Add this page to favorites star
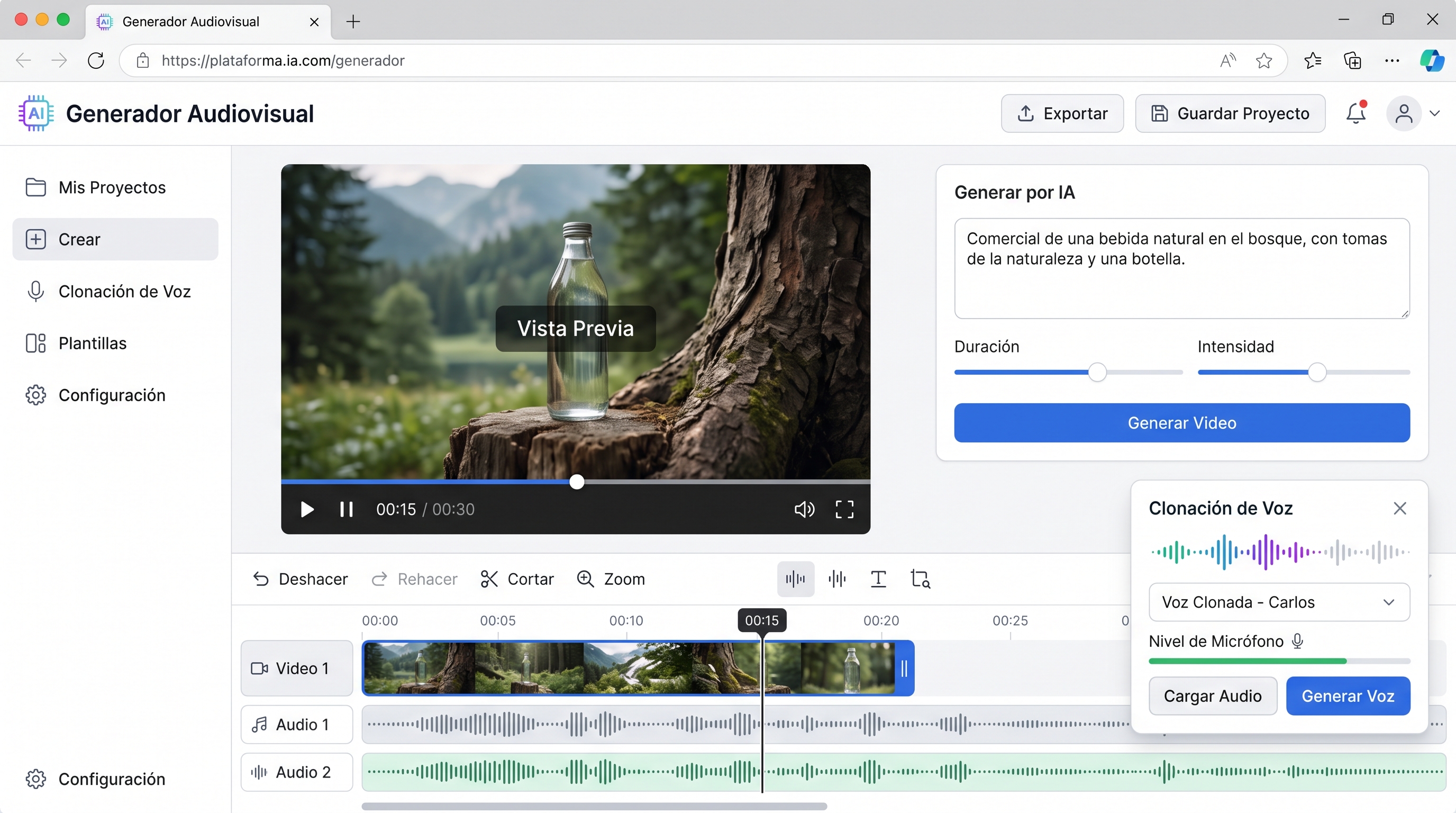 coord(1264,60)
